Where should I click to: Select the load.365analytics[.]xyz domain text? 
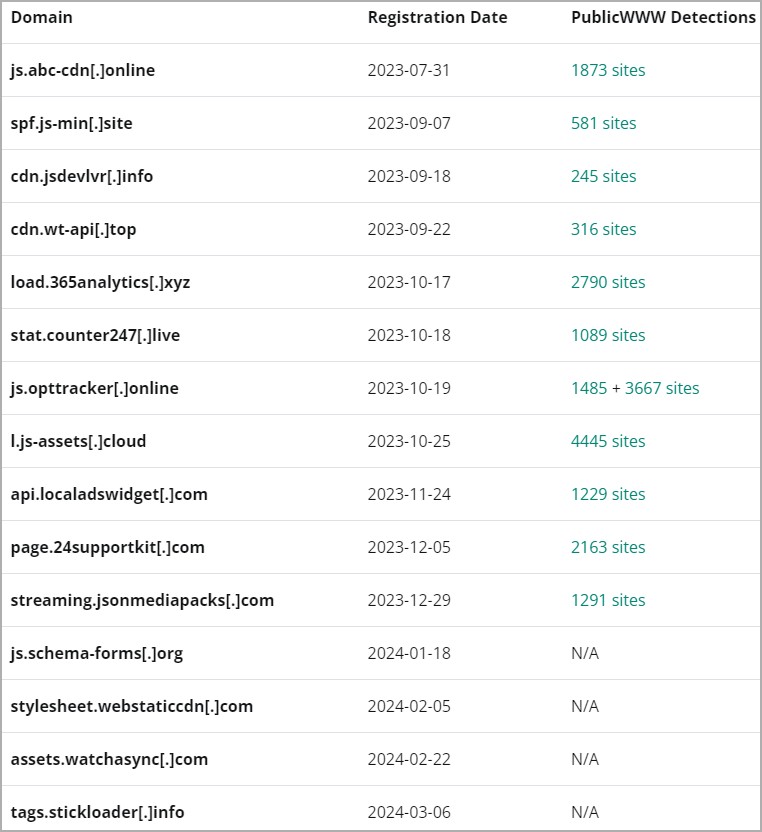coord(100,282)
